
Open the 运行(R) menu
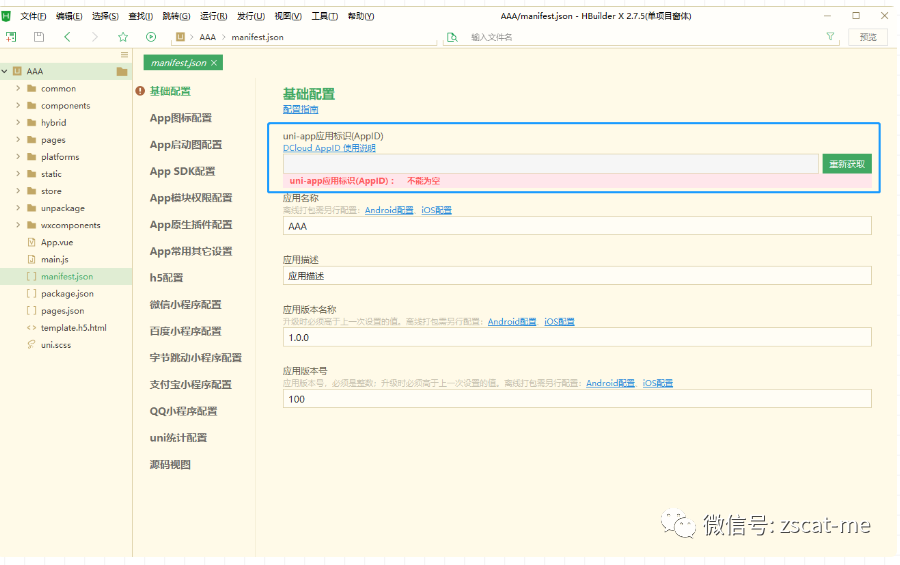click(x=214, y=16)
